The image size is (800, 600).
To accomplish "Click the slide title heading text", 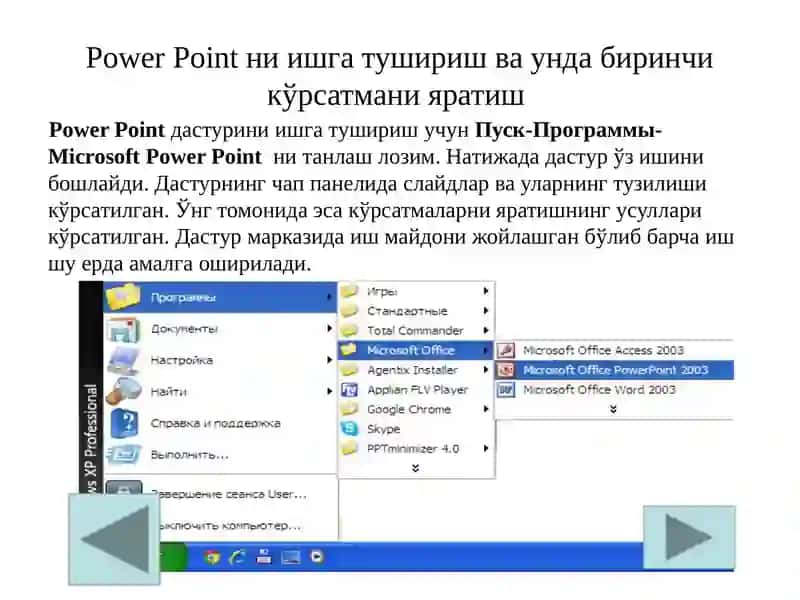I will click(x=399, y=77).
